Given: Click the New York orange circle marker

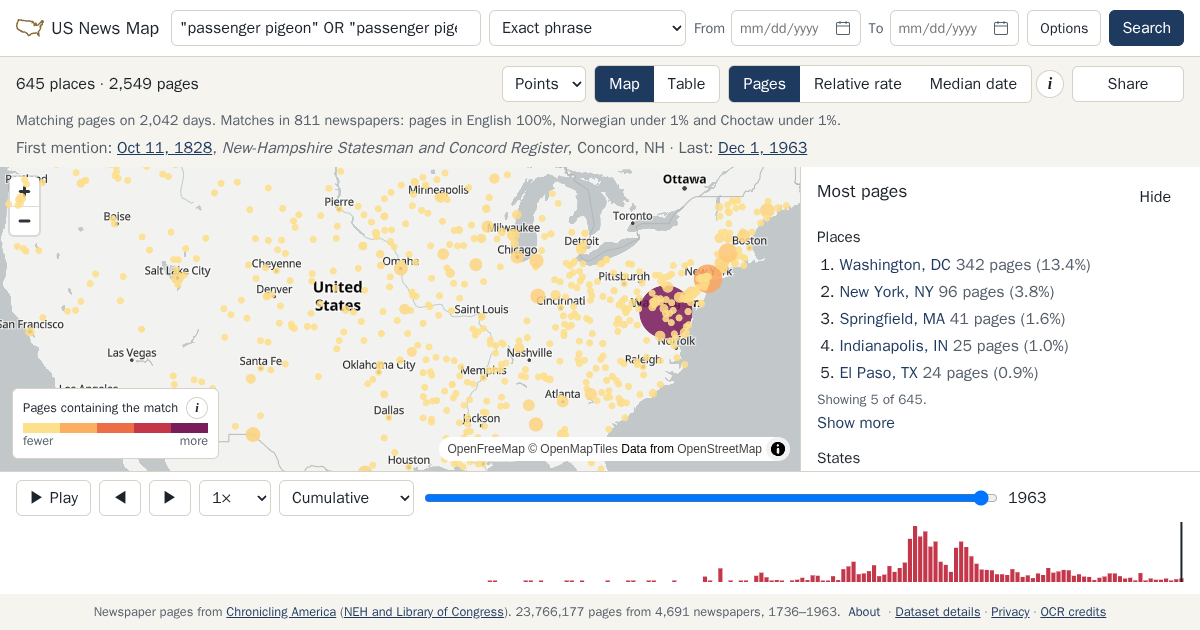Looking at the screenshot, I should 708,279.
